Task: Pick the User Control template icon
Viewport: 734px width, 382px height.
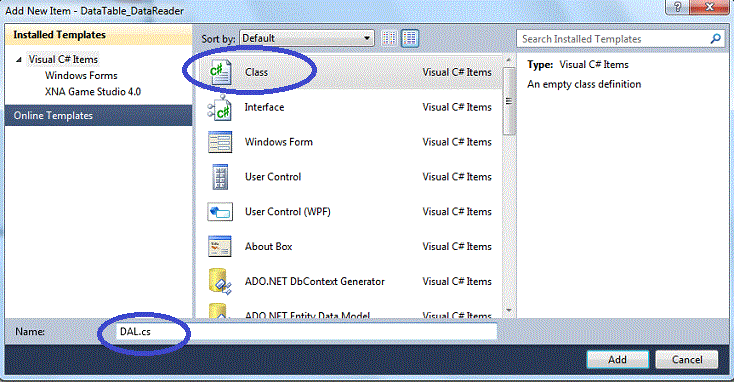Action: point(220,177)
